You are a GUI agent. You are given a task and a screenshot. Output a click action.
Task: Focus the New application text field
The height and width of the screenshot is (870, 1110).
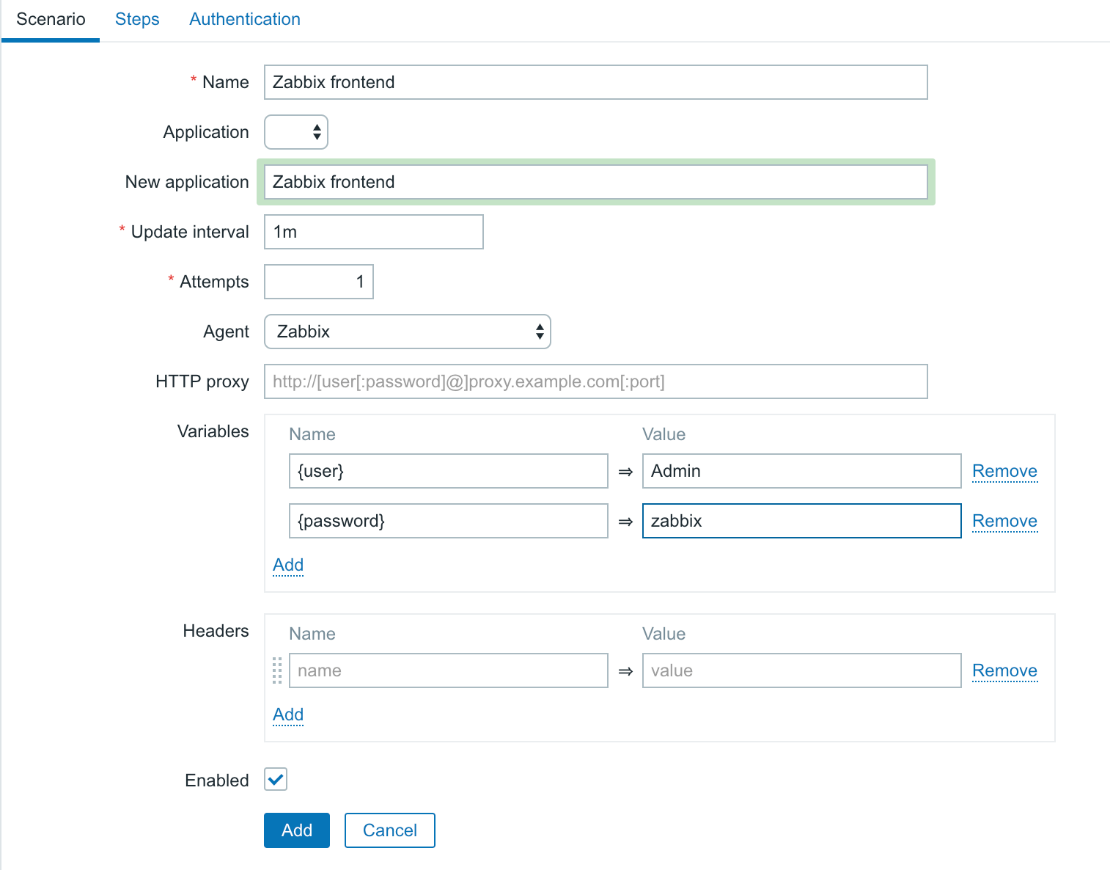pos(595,182)
